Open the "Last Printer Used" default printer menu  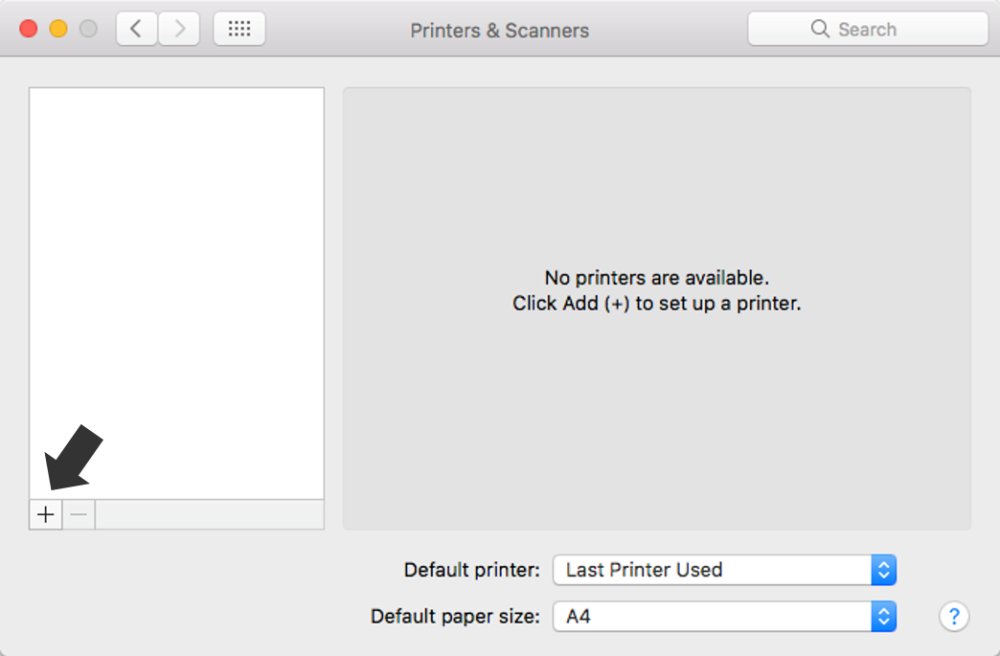[x=724, y=570]
